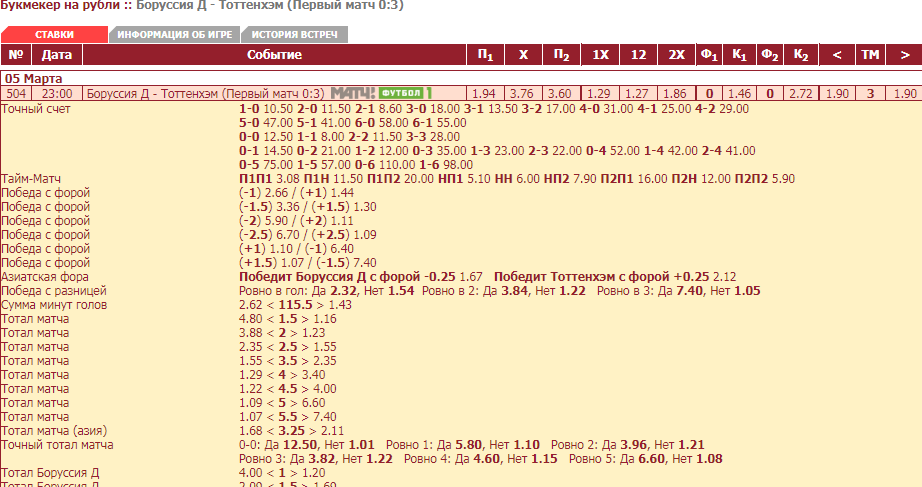Image resolution: width=922 pixels, height=487 pixels.
Task: Click the Дата column header
Action: tap(56, 55)
